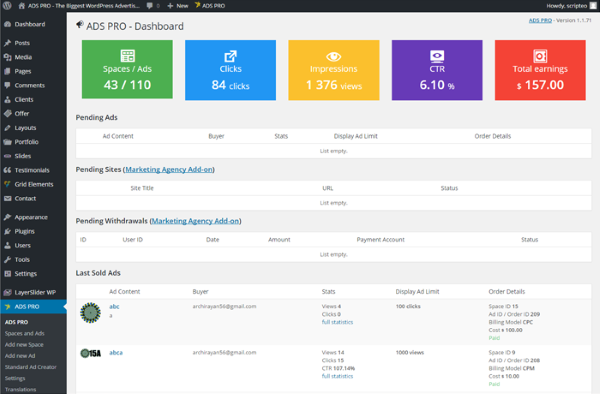Click the user avatar next to Howdy, scripteo
This screenshot has width=600, height=394.
pyautogui.click(x=593, y=6)
